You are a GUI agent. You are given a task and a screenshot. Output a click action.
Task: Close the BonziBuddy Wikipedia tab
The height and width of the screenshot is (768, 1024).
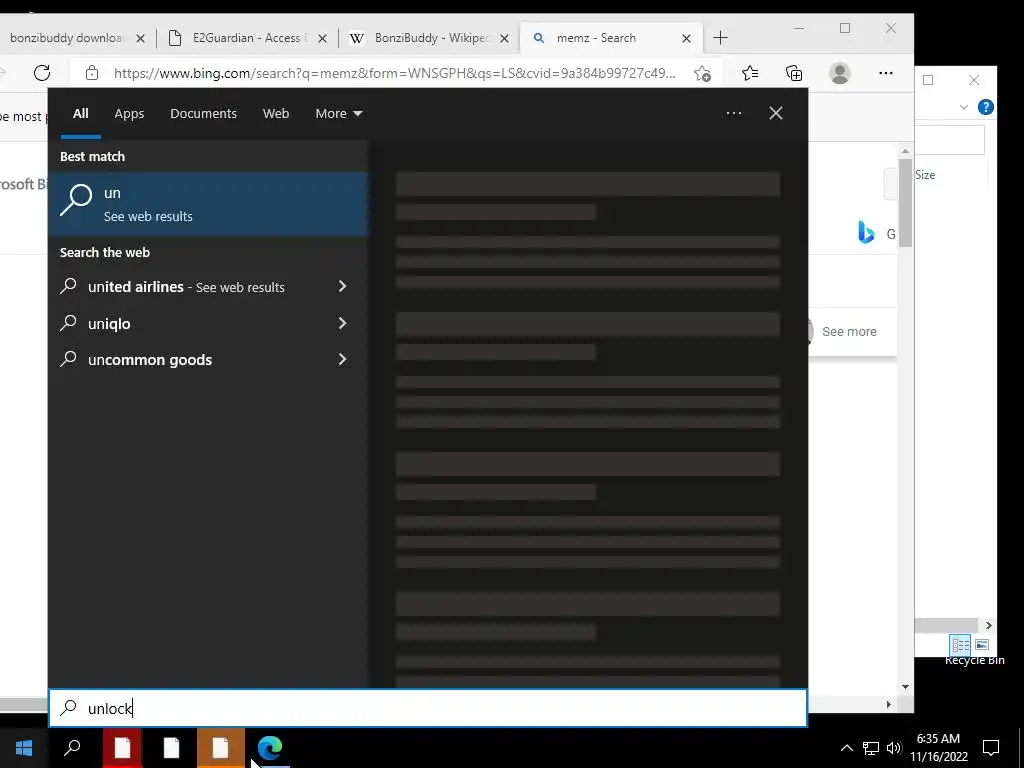504,39
